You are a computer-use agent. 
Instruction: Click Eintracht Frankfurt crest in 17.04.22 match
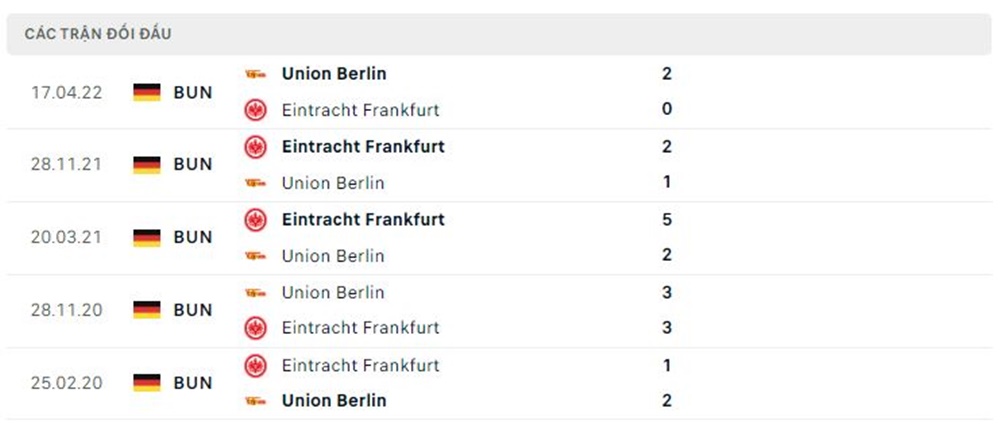coord(255,110)
